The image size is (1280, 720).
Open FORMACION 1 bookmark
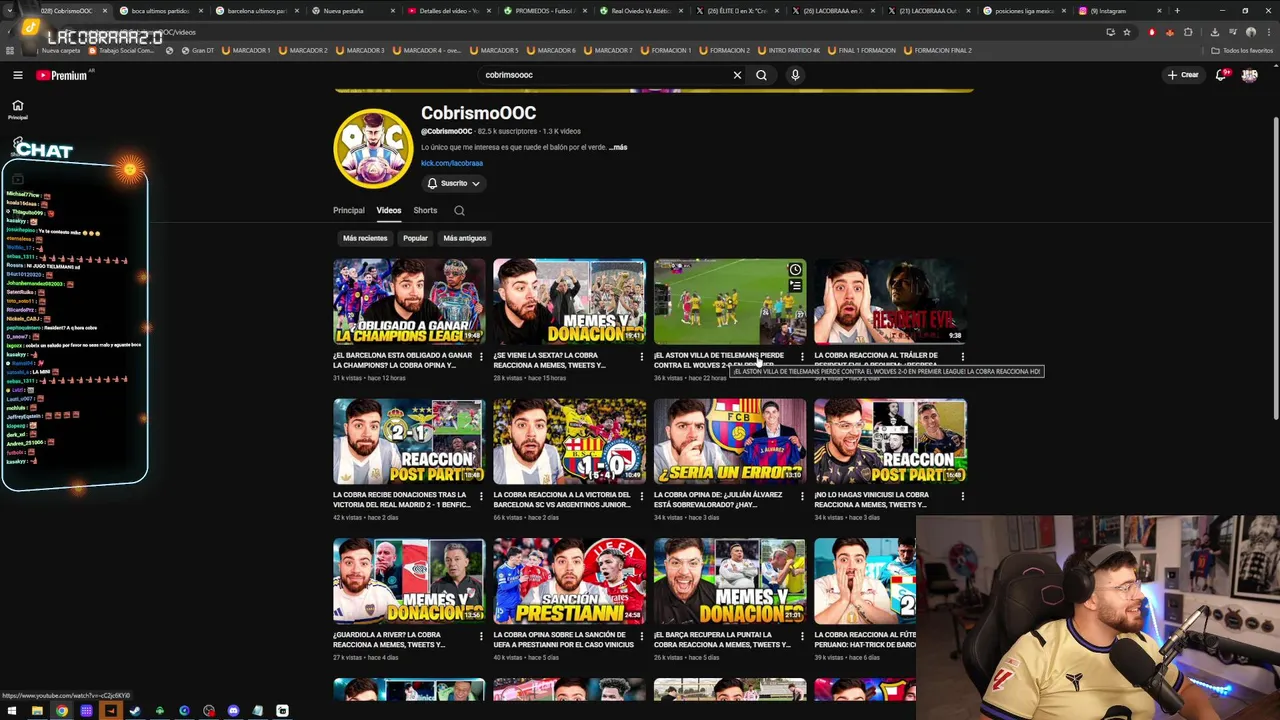(665, 50)
